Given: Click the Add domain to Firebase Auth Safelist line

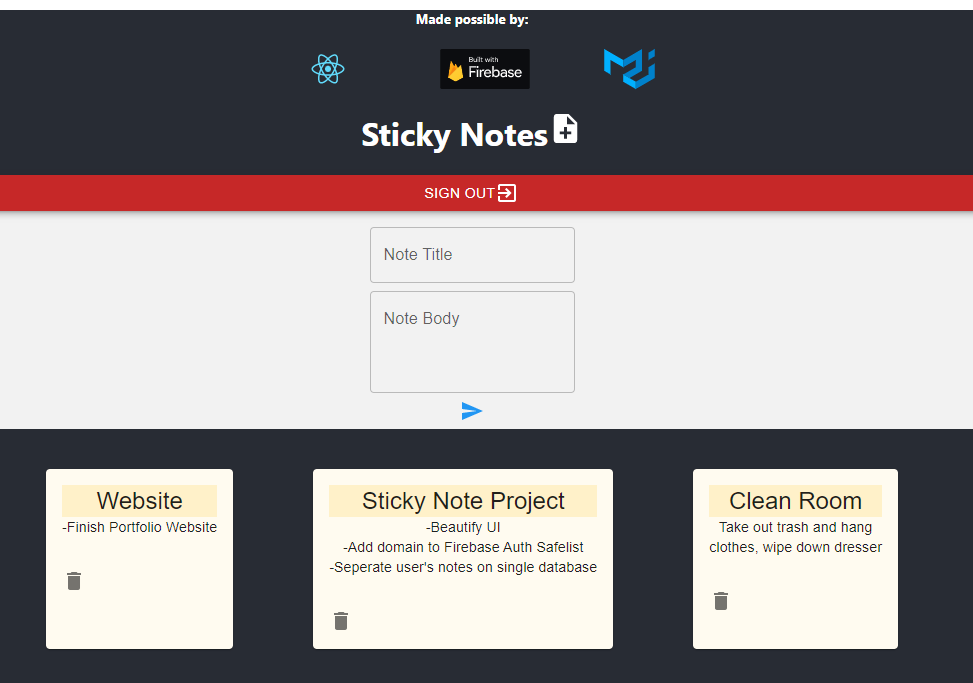Looking at the screenshot, I should (463, 547).
